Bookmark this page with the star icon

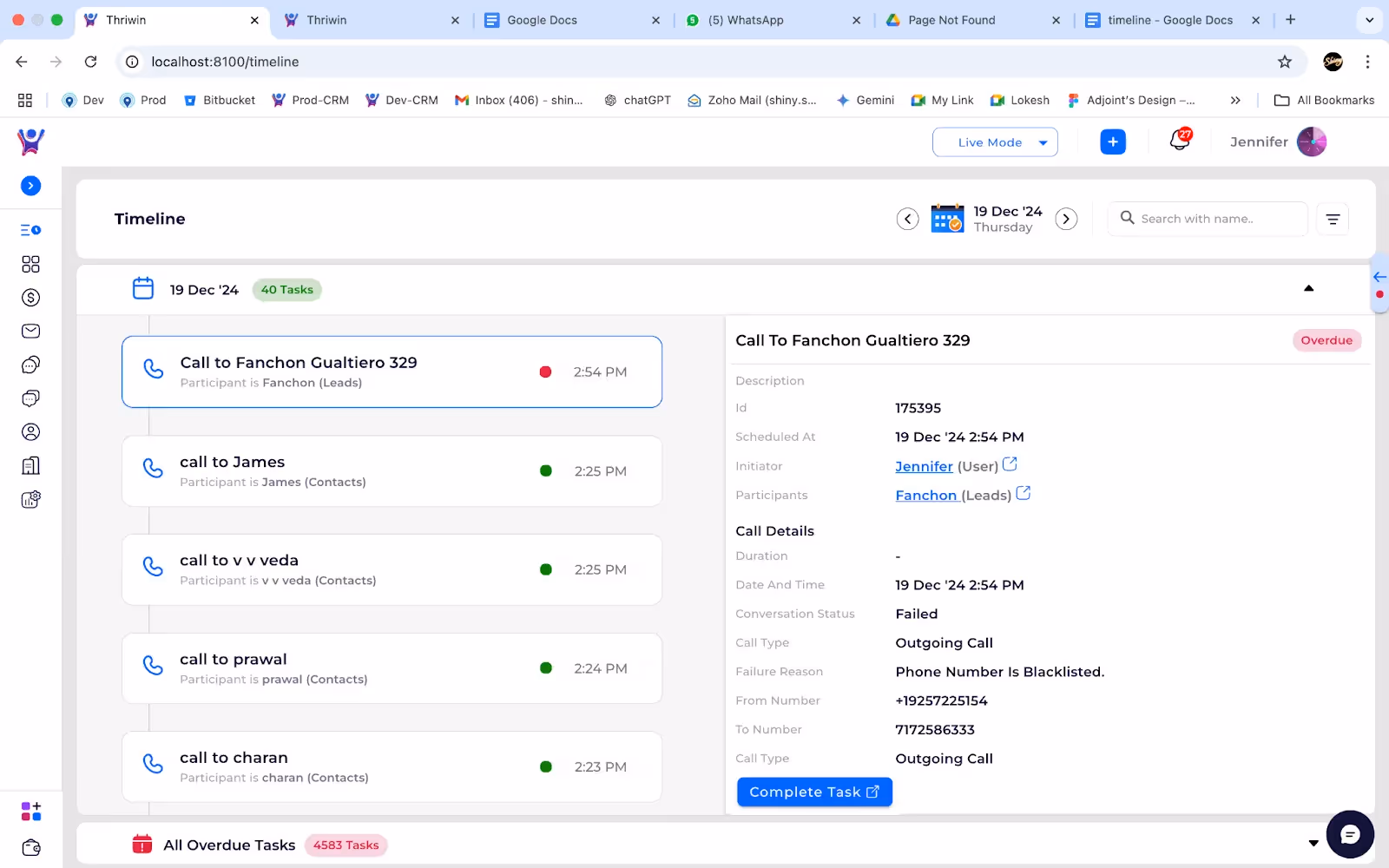click(1285, 62)
